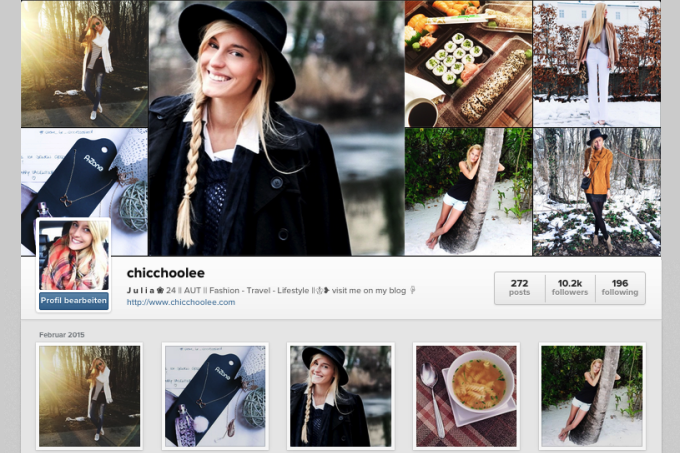Image resolution: width=680 pixels, height=453 pixels.
Task: Click the palm tree banner photo
Action: (468, 192)
